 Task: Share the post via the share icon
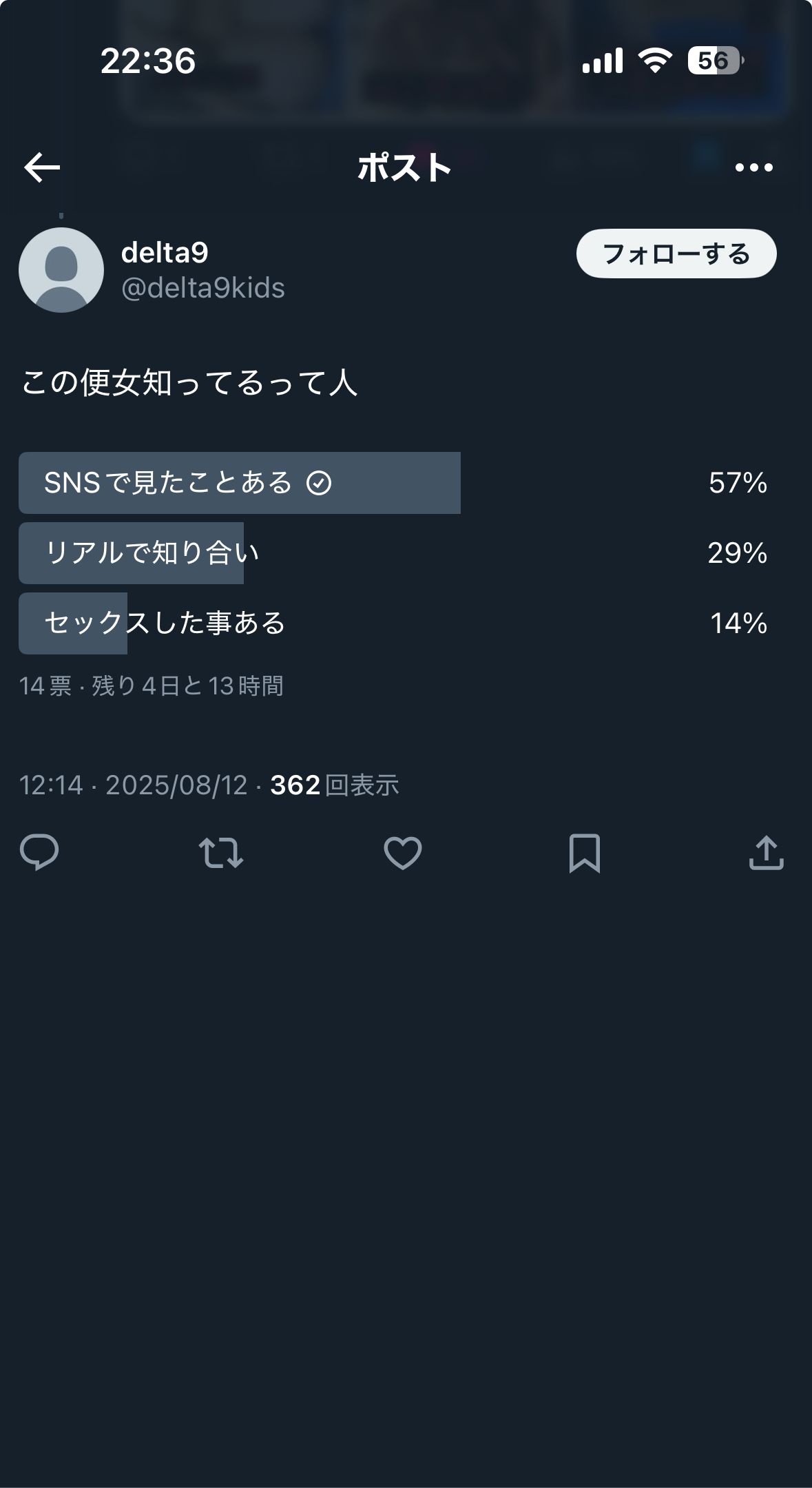coord(767,855)
